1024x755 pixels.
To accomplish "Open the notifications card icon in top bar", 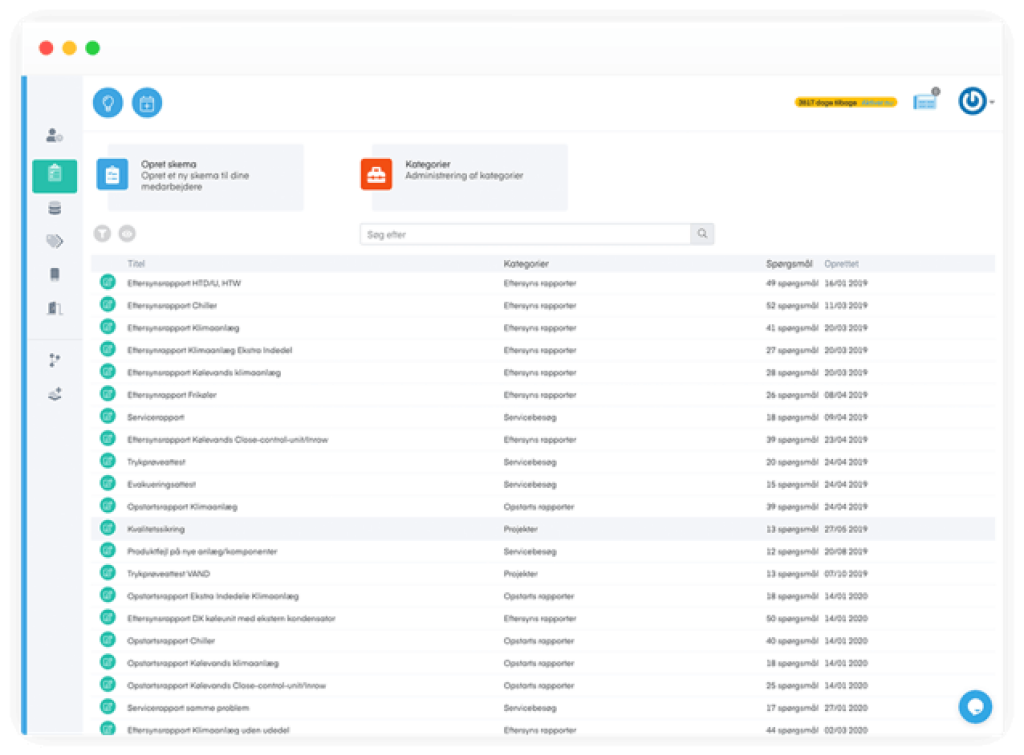I will pyautogui.click(x=925, y=101).
